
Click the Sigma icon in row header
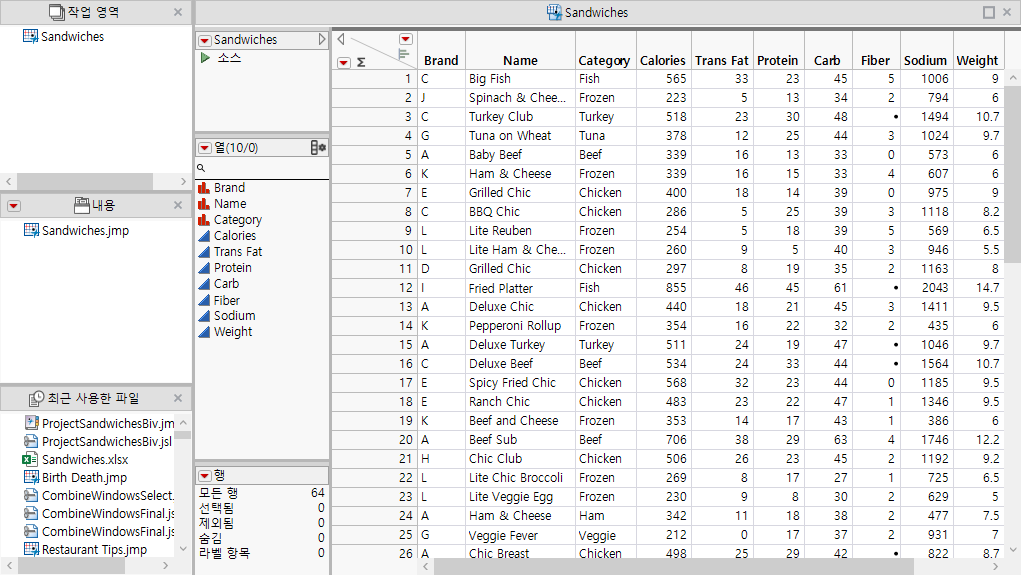(x=361, y=63)
